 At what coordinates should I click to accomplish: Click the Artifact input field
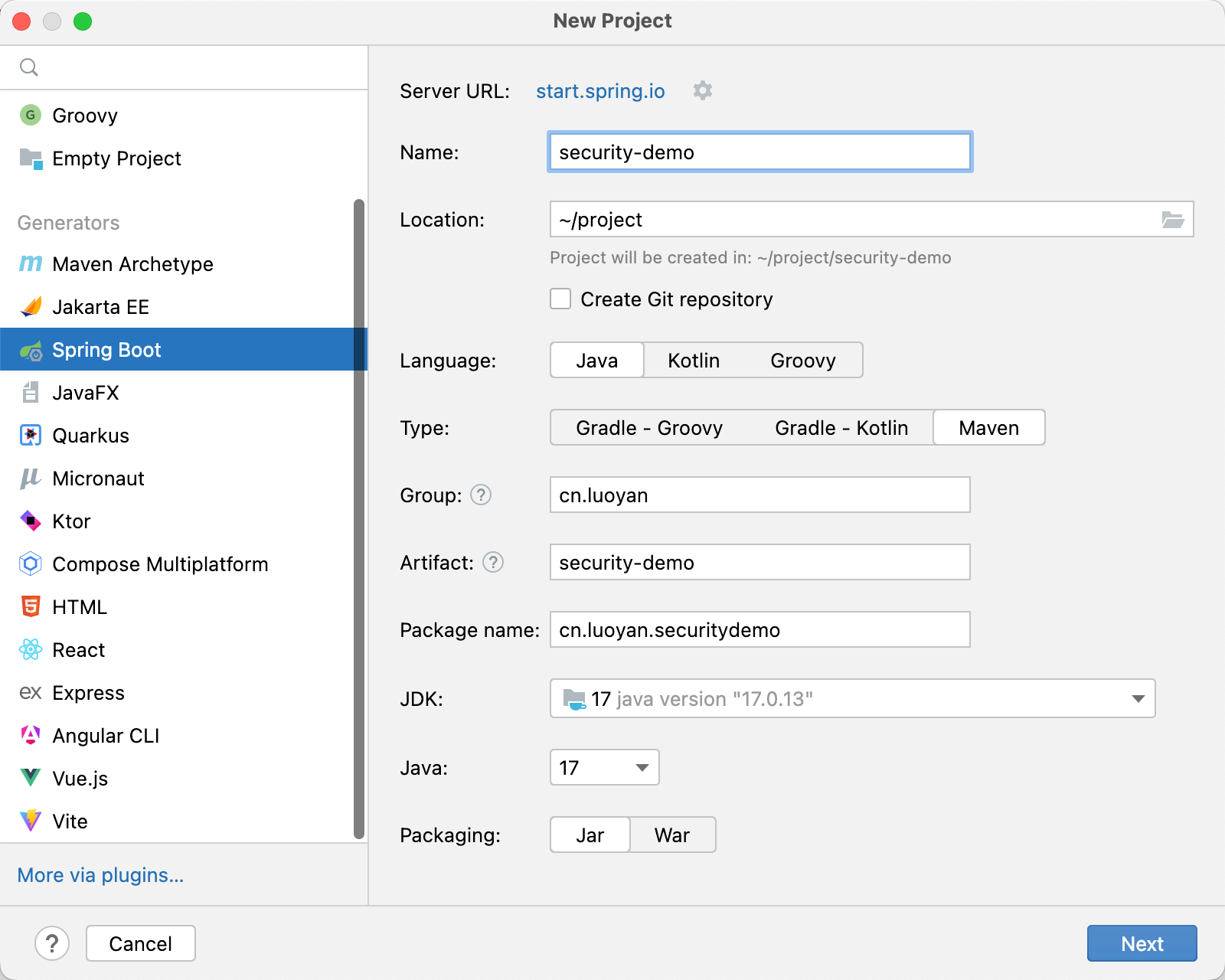point(760,562)
